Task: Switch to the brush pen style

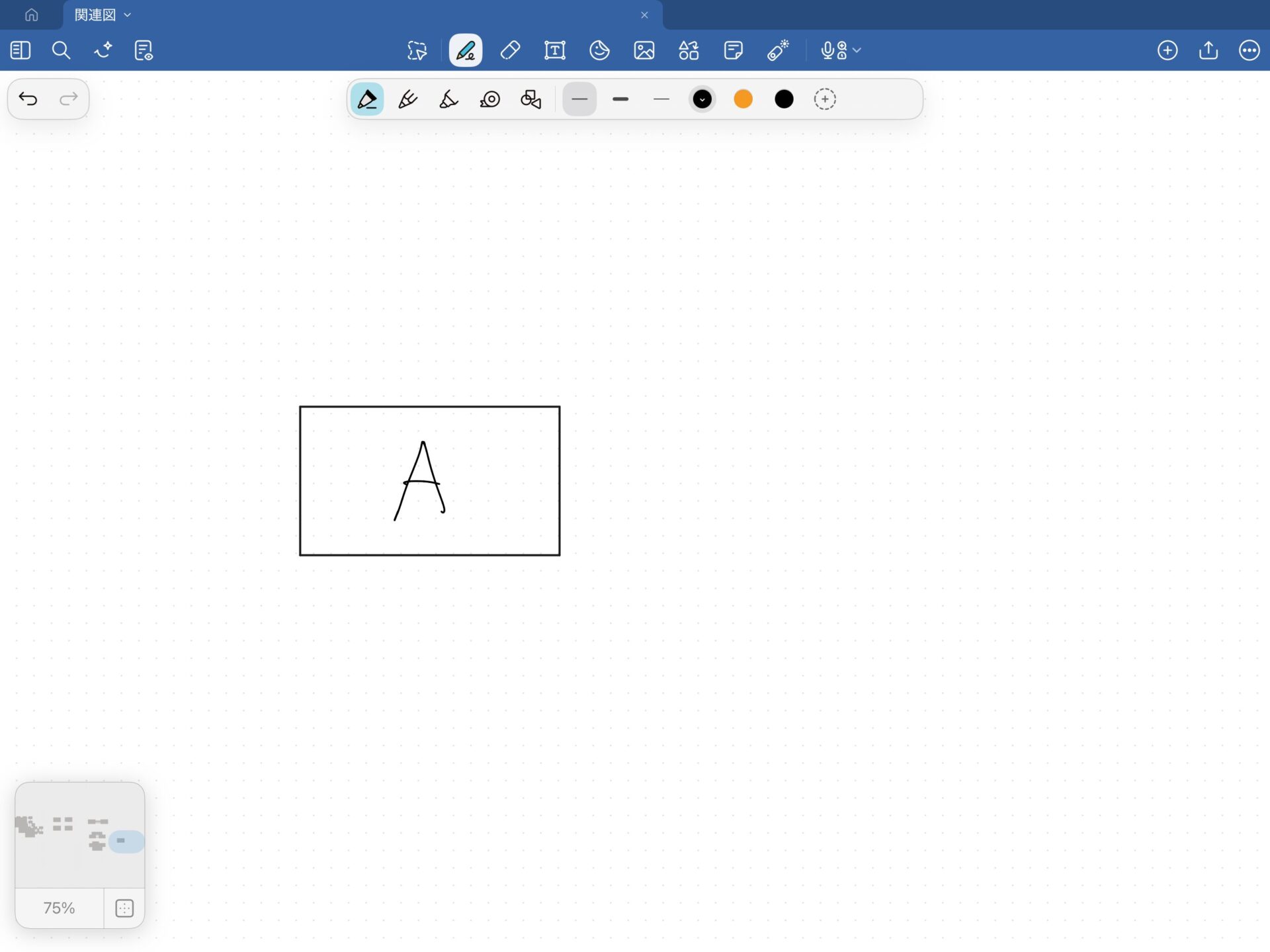Action: (448, 99)
